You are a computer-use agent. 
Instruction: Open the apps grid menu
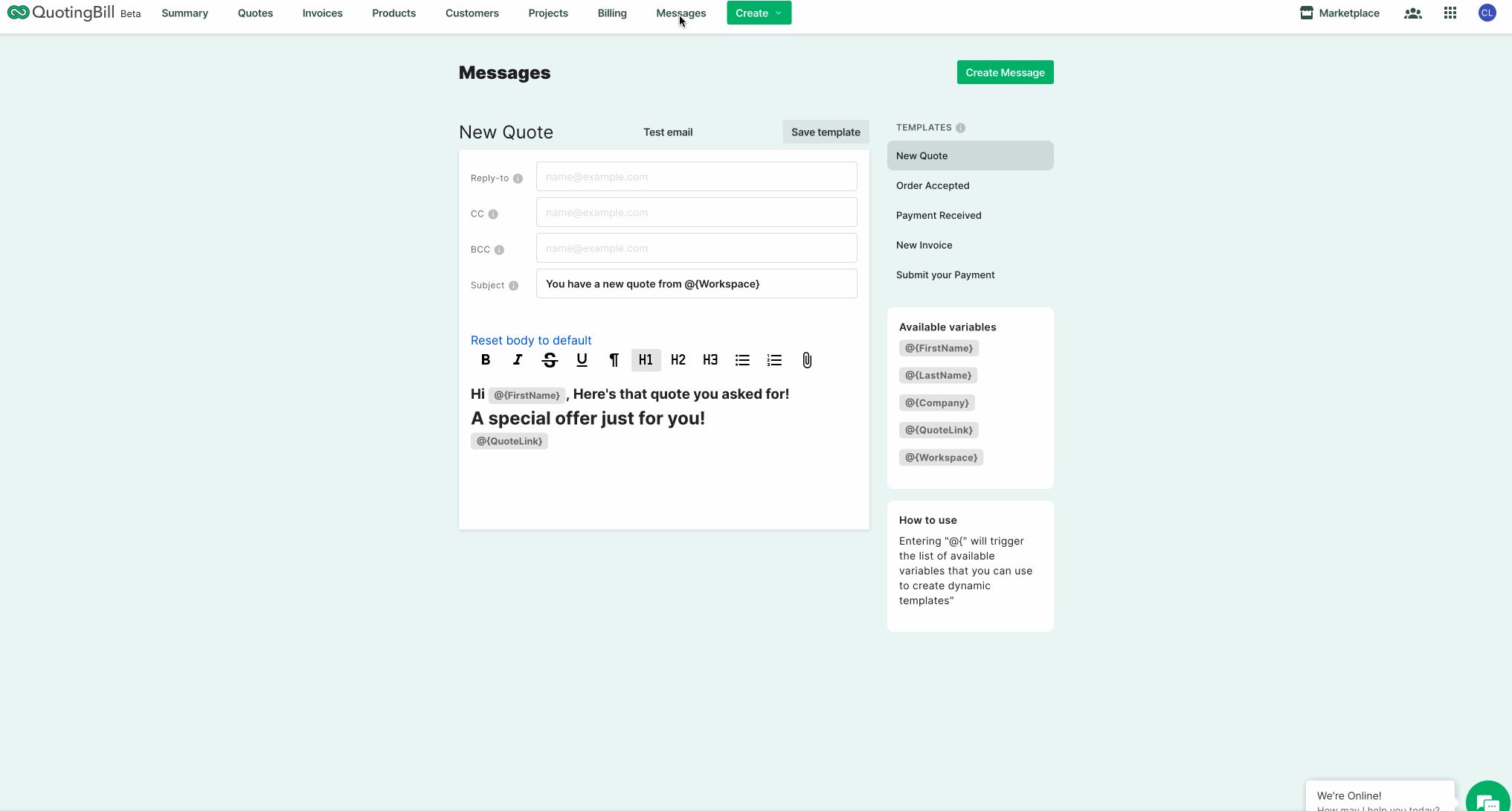pos(1450,13)
